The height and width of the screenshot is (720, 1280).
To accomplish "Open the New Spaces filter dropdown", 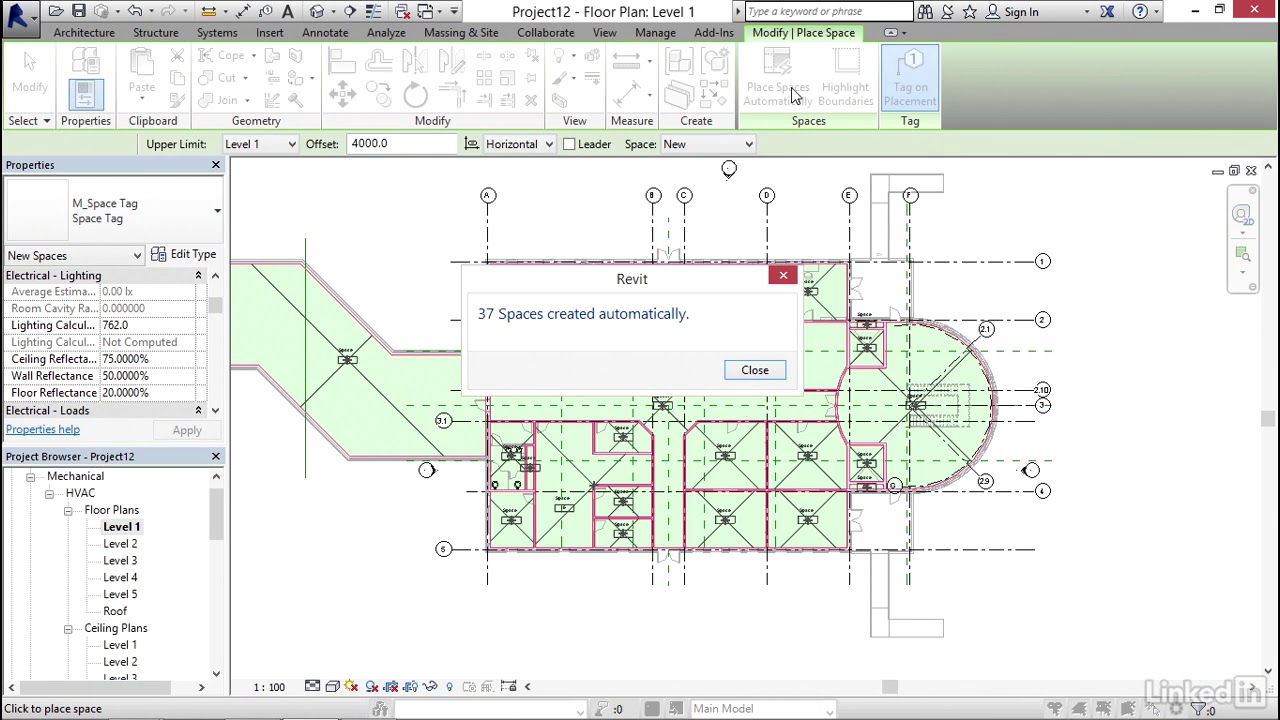I will 74,255.
